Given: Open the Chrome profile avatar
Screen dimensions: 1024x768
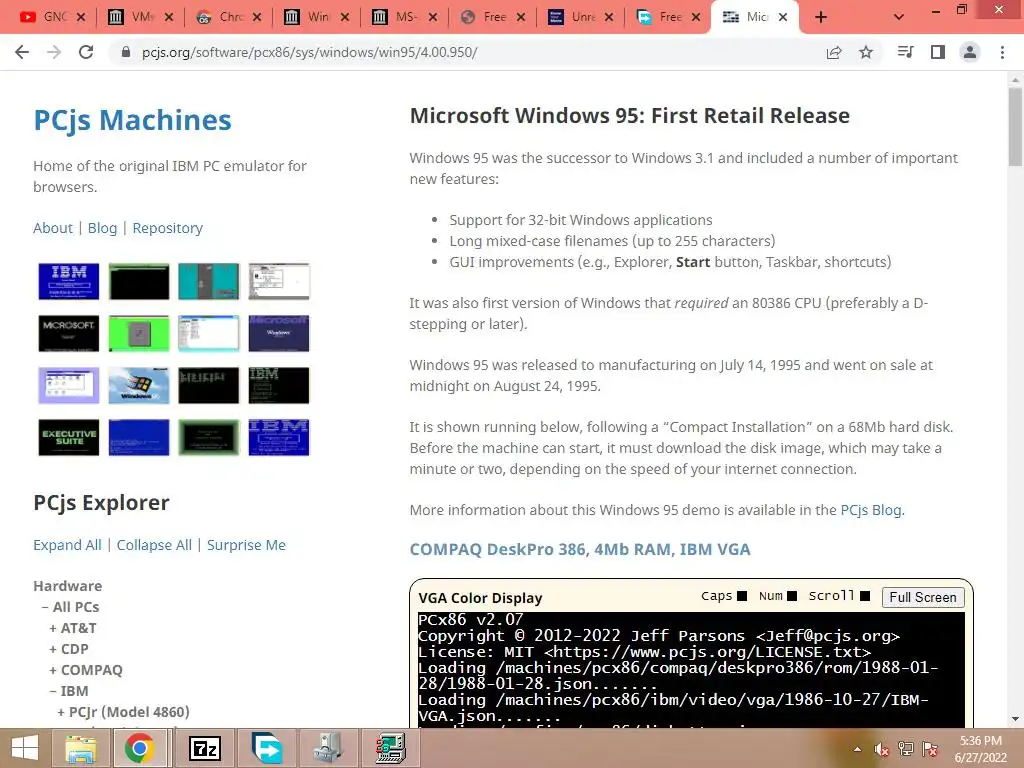Looking at the screenshot, I should coord(970,52).
